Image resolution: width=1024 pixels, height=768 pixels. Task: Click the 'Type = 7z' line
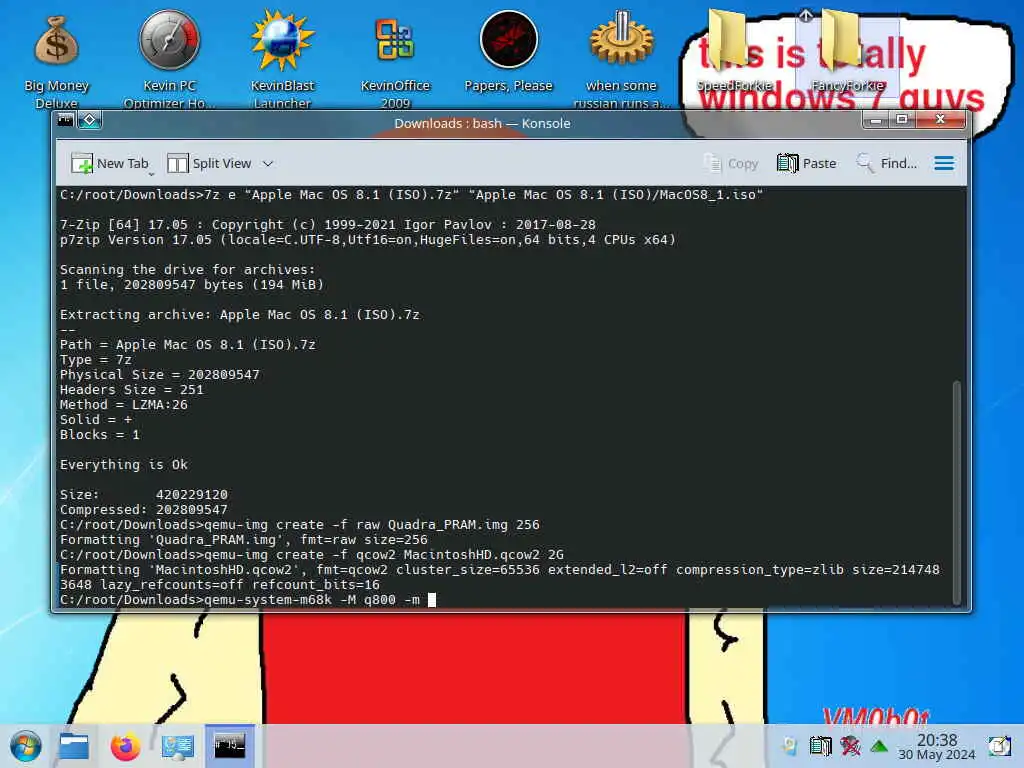point(95,359)
